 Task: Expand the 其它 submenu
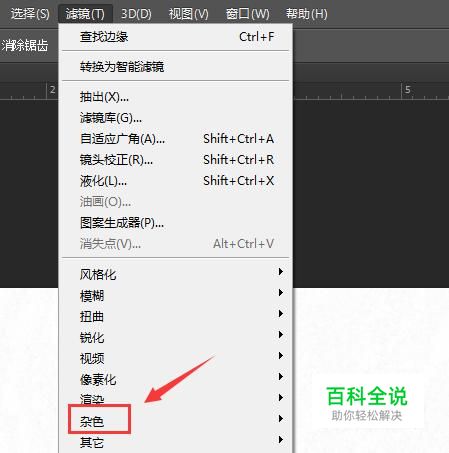(176, 442)
